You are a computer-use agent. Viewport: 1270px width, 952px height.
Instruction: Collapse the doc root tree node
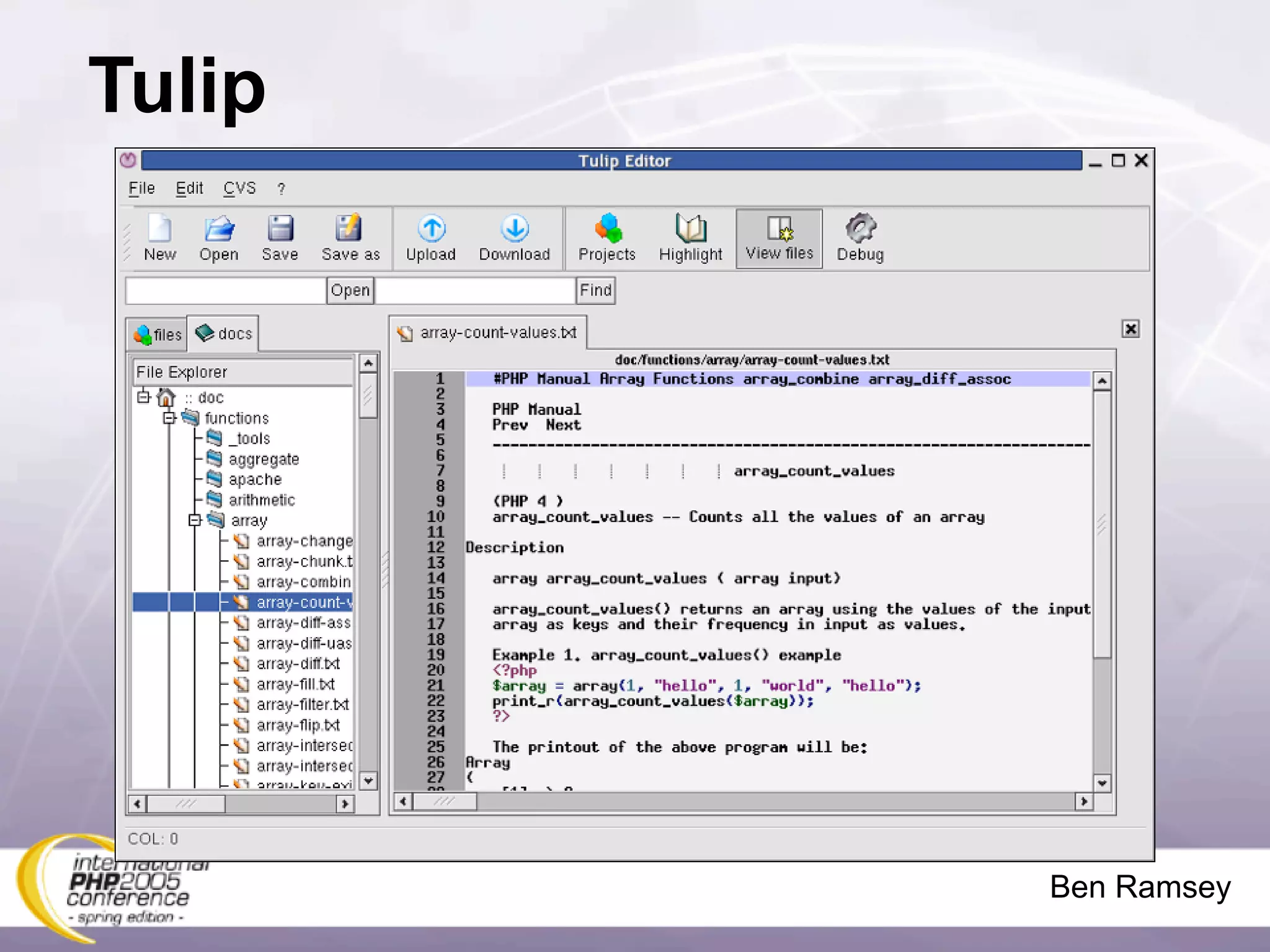coord(144,397)
